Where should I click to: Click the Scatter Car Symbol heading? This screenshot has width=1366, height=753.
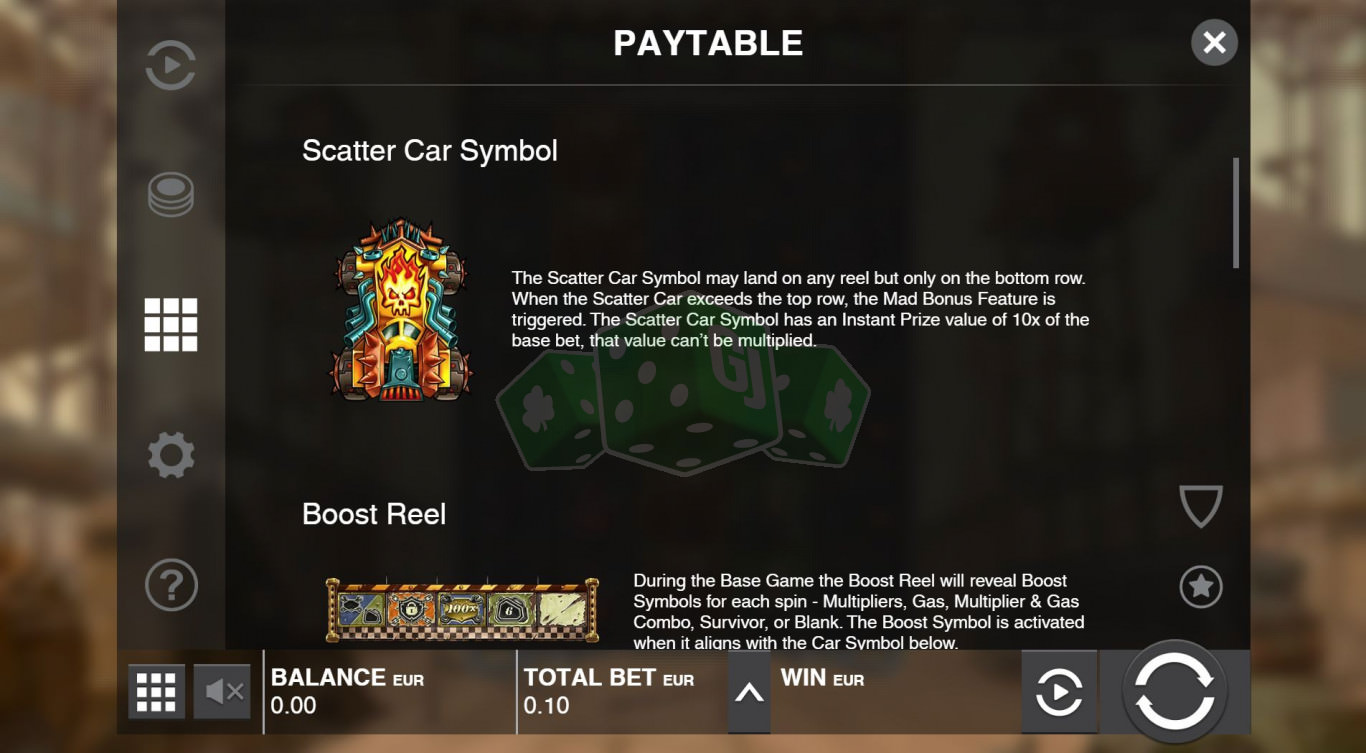tap(430, 151)
